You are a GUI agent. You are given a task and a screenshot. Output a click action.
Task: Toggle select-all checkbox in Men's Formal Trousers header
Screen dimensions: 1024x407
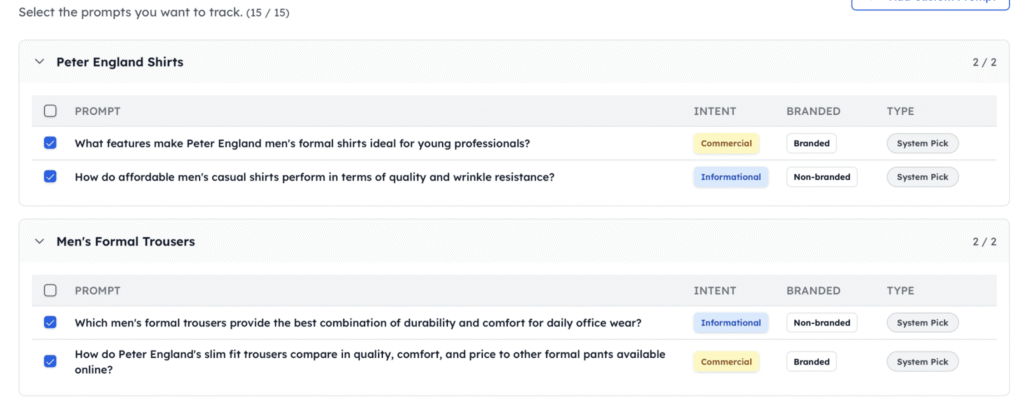tap(50, 291)
